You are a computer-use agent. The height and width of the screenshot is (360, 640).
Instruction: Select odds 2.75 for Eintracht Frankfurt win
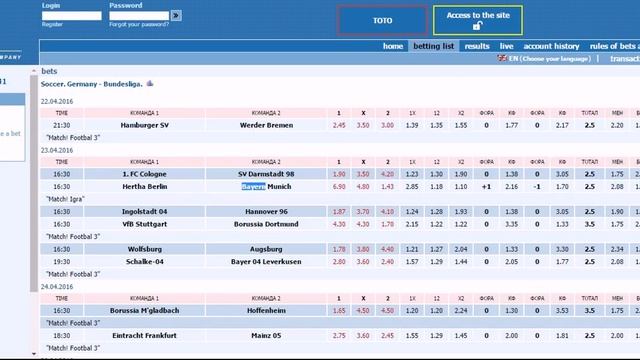click(339, 336)
